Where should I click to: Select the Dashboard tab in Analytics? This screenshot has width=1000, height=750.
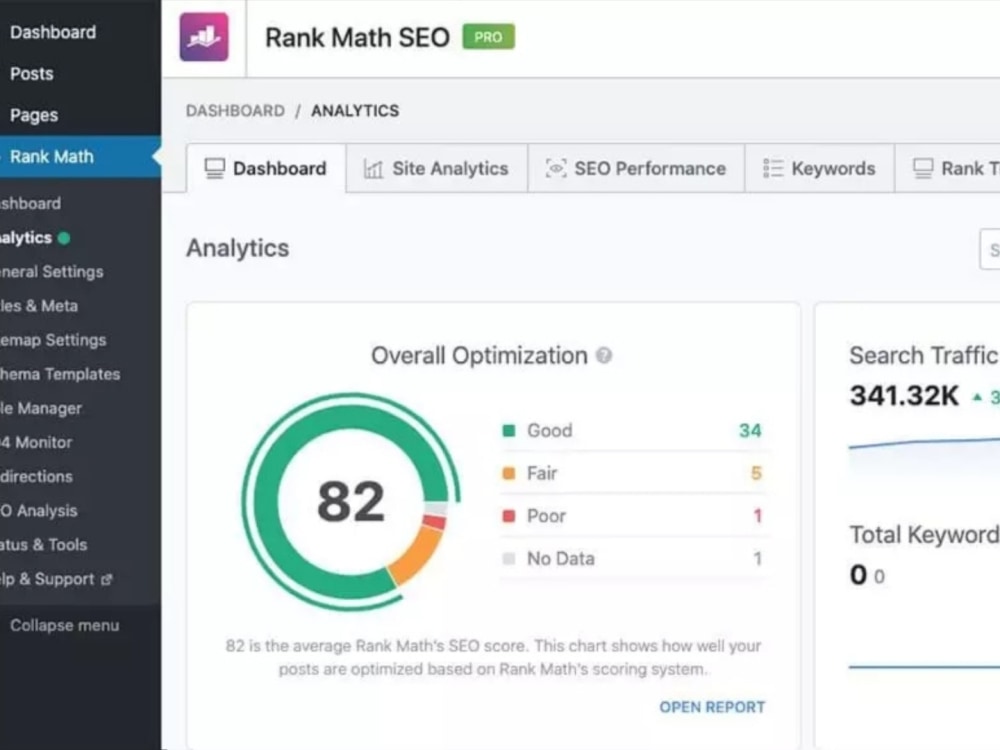266,168
